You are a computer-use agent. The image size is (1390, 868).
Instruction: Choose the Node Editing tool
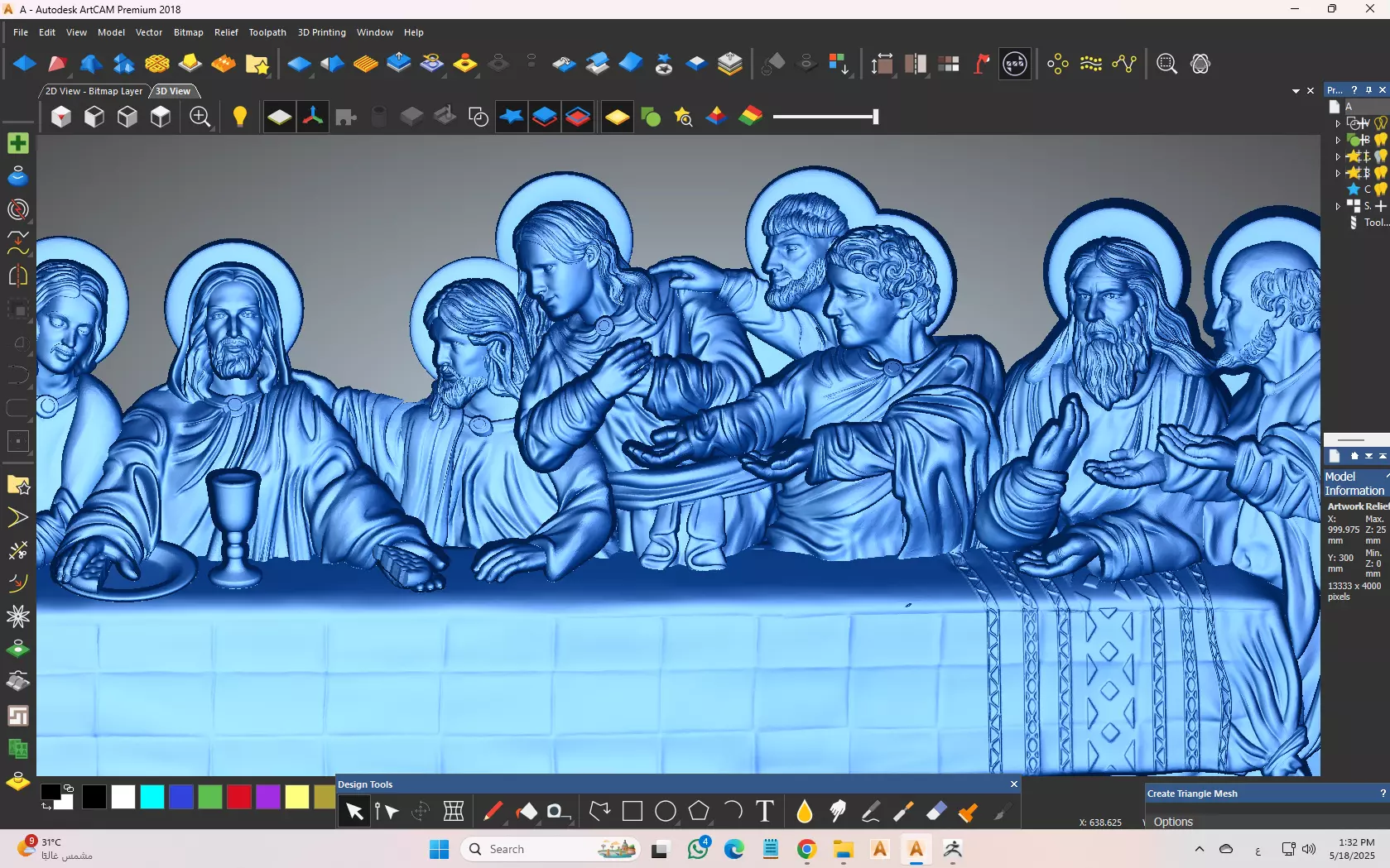coord(387,812)
